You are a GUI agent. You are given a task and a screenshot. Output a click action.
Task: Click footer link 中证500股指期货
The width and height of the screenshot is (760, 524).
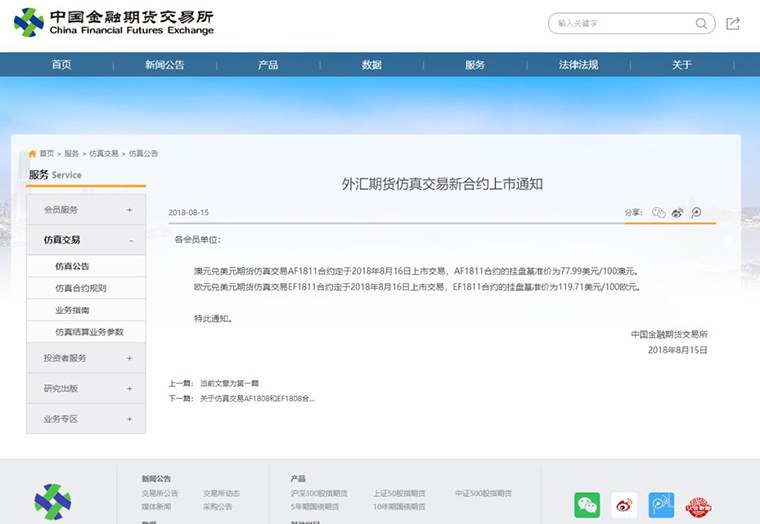click(x=483, y=493)
